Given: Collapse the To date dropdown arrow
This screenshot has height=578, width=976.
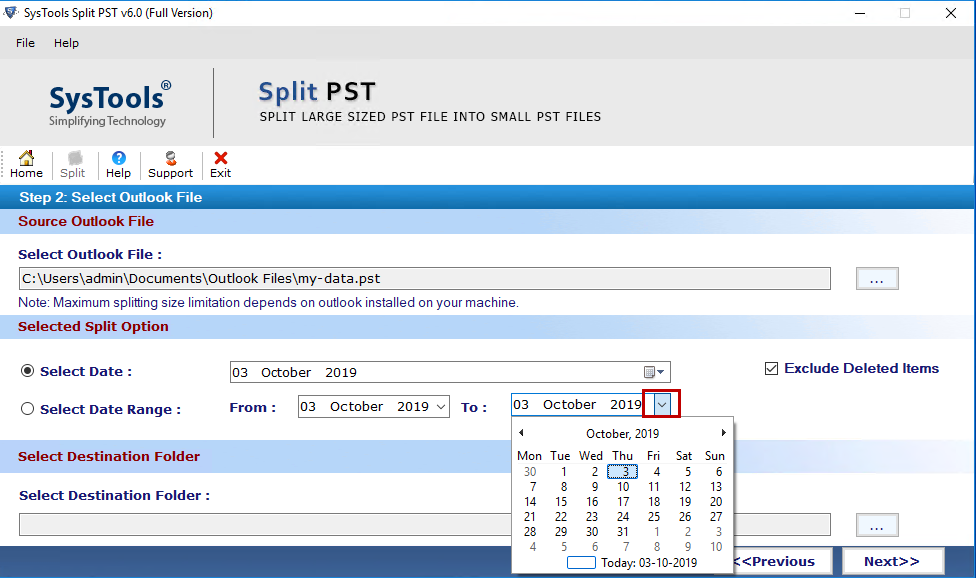Looking at the screenshot, I should [662, 404].
